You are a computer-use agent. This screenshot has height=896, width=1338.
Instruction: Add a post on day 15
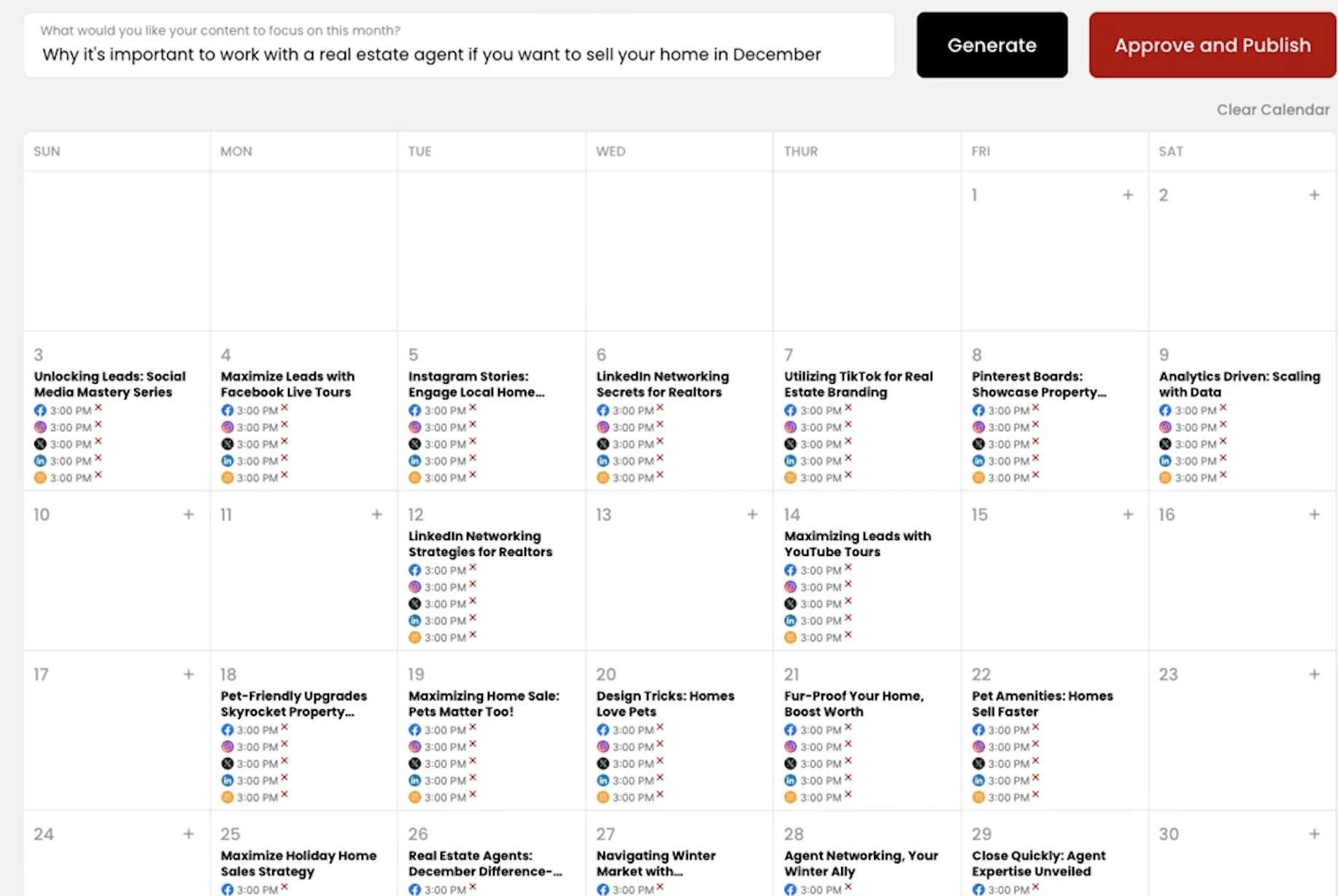(1128, 514)
